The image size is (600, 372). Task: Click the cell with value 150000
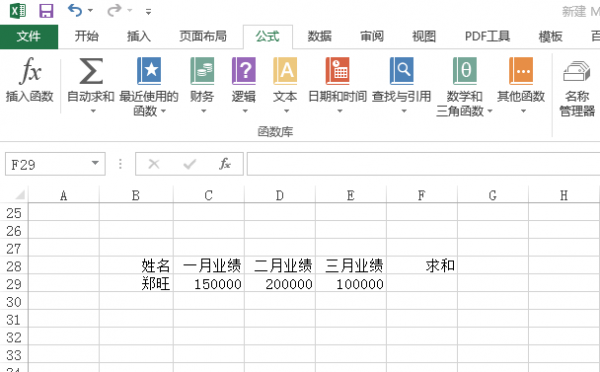pos(209,284)
